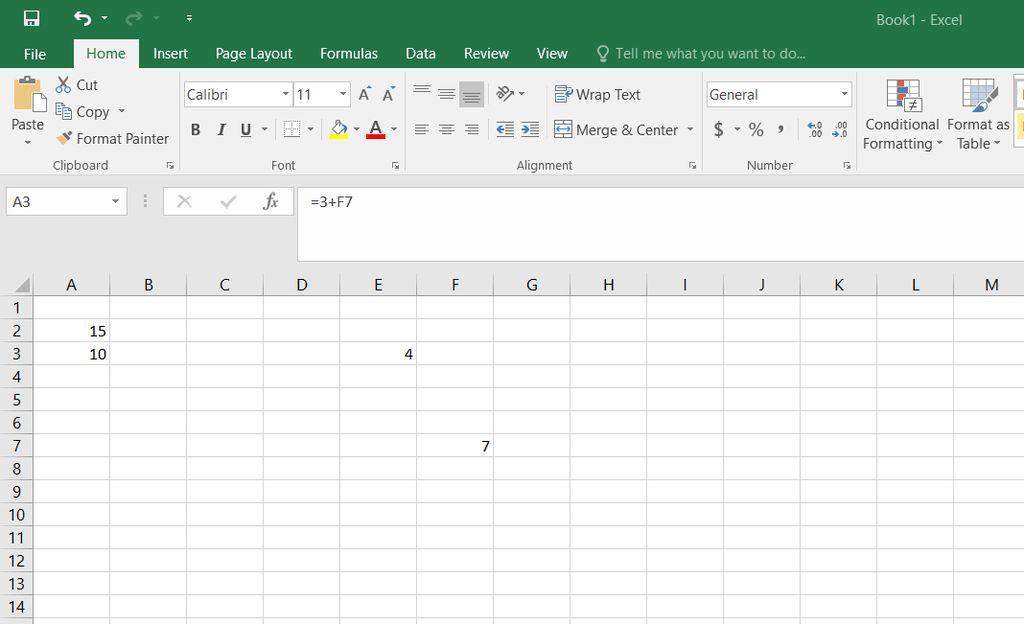The height and width of the screenshot is (624, 1024).
Task: Switch to the Page Layout tab
Action: (x=254, y=54)
